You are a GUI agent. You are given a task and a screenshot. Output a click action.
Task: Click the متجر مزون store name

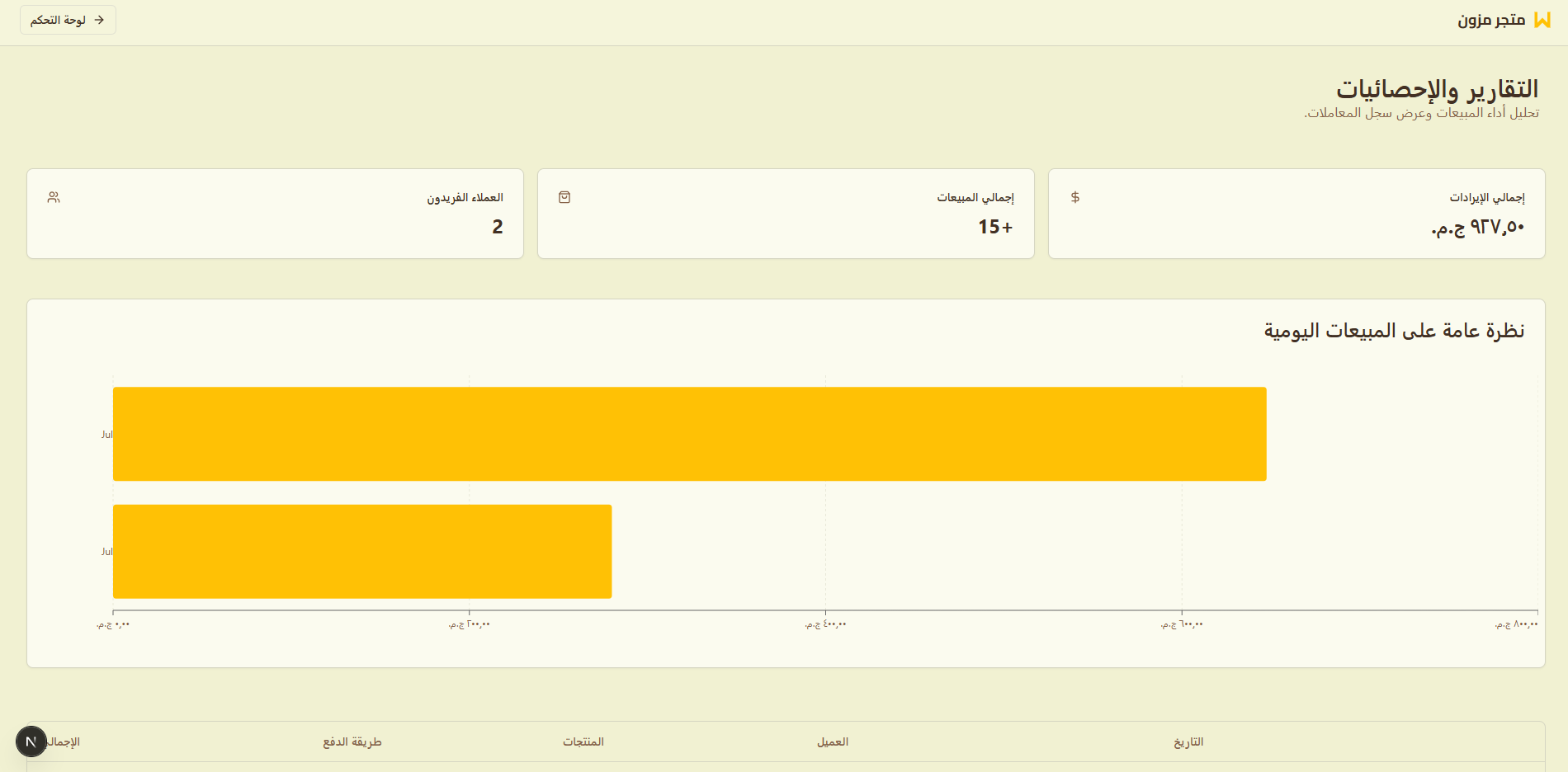point(1490,20)
